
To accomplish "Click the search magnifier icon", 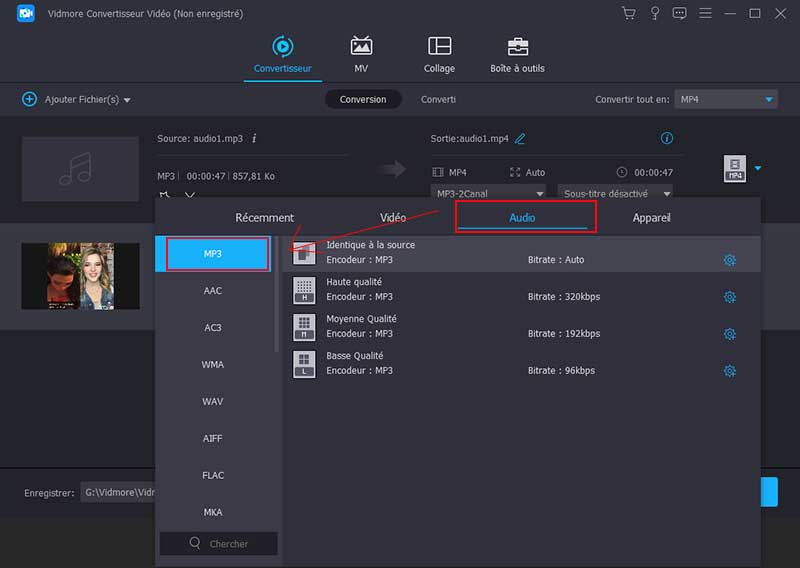I will pyautogui.click(x=195, y=543).
